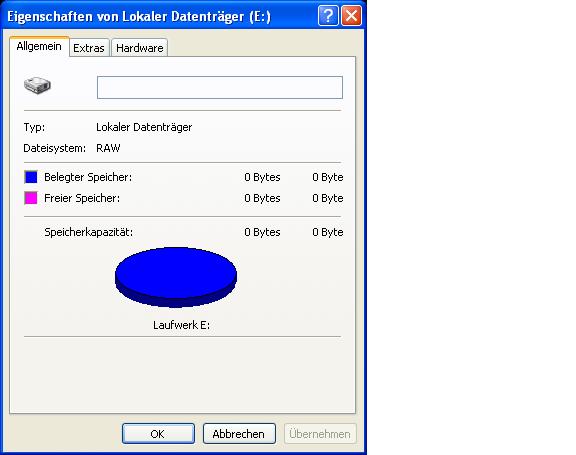The image size is (576, 455).
Task: Open the Extras tab
Action: [x=89, y=48]
